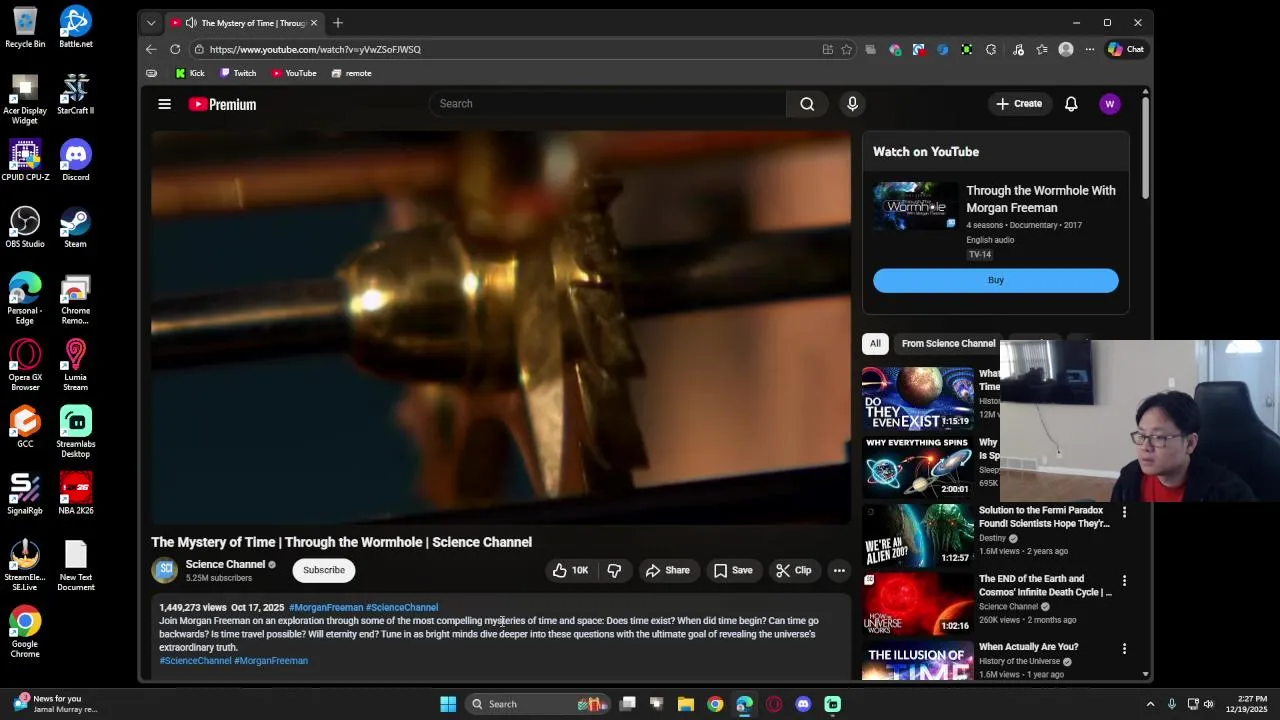The height and width of the screenshot is (720, 1280).
Task: Open options for Fermi Paradox video
Action: (1124, 512)
